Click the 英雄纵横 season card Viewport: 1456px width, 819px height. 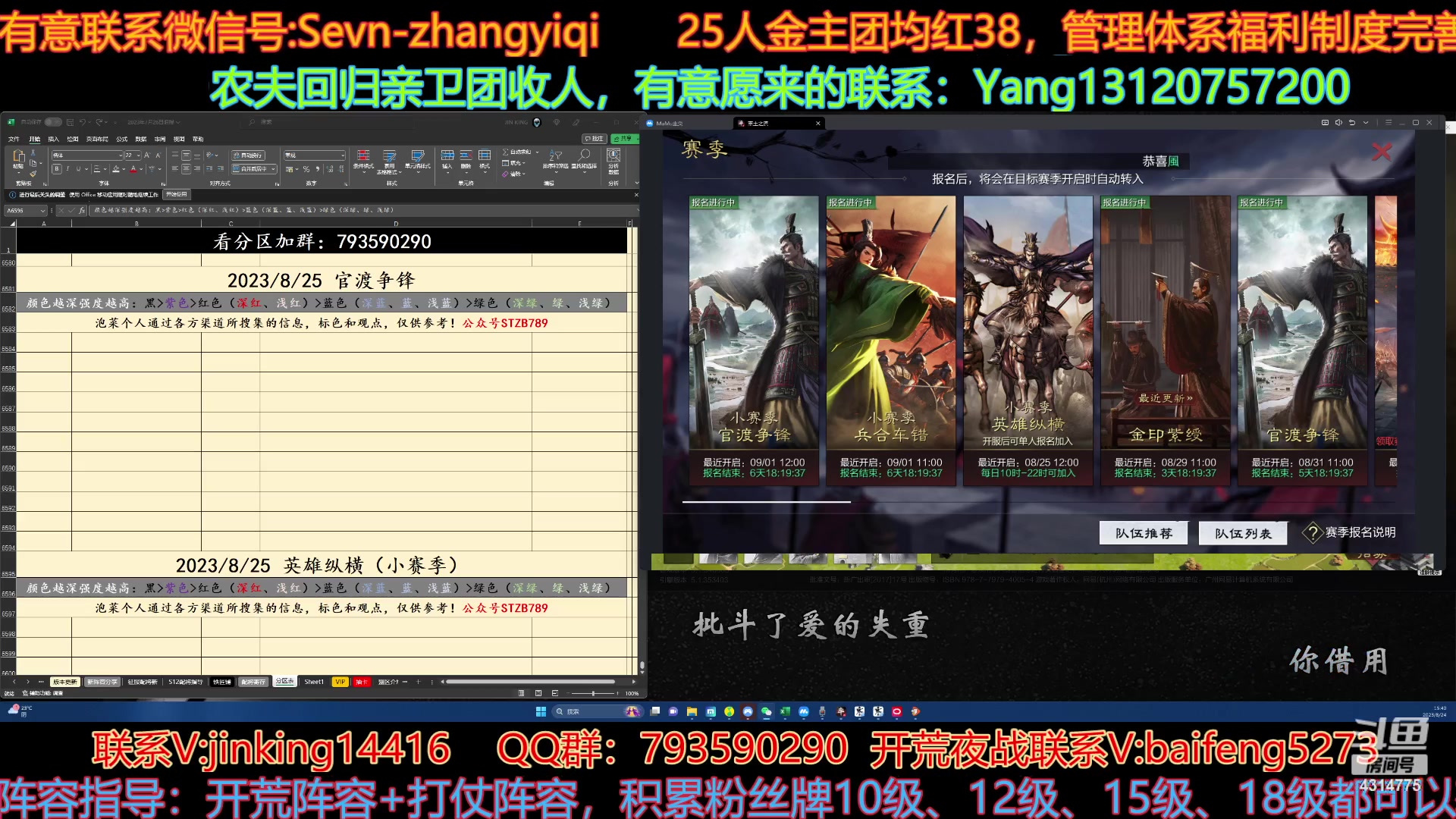point(1028,340)
